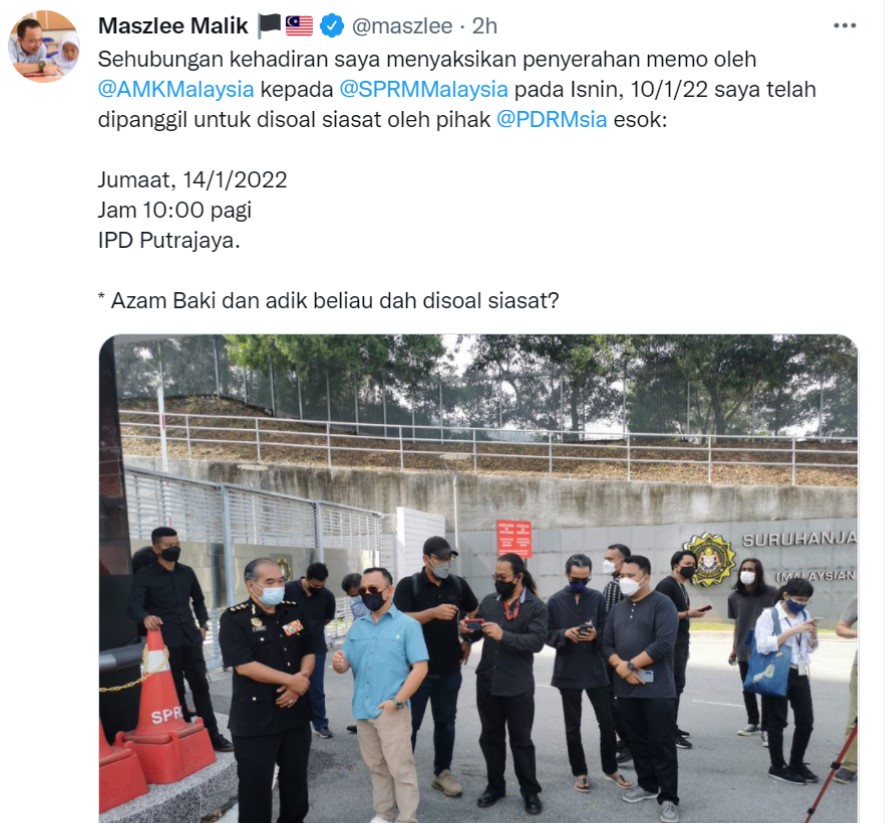Click the SPRM emblem in the photo
Screen dimensions: 890x823
pyautogui.click(x=709, y=560)
